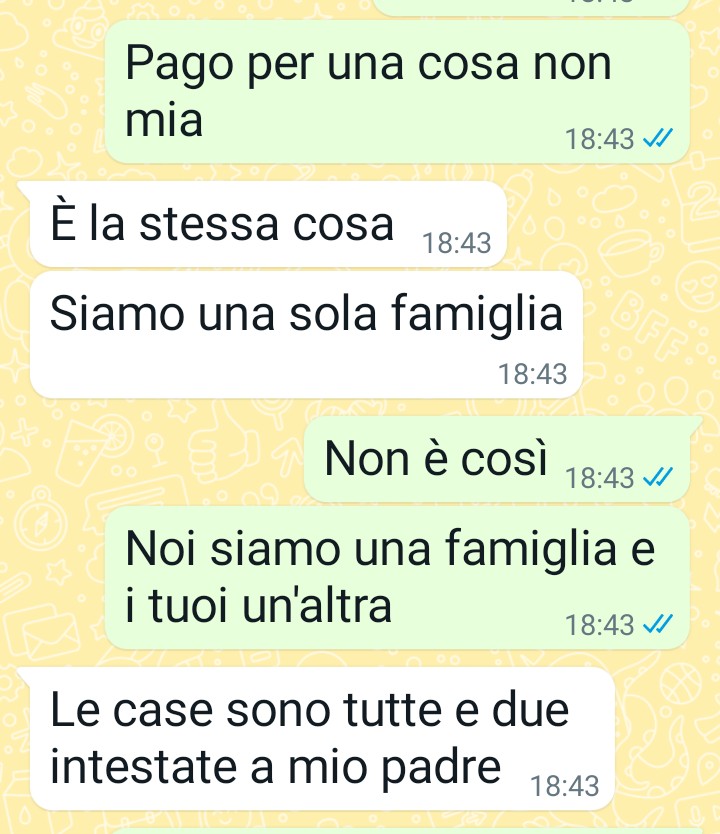Select the "È la stessa cosa" message bubble

[x=267, y=224]
